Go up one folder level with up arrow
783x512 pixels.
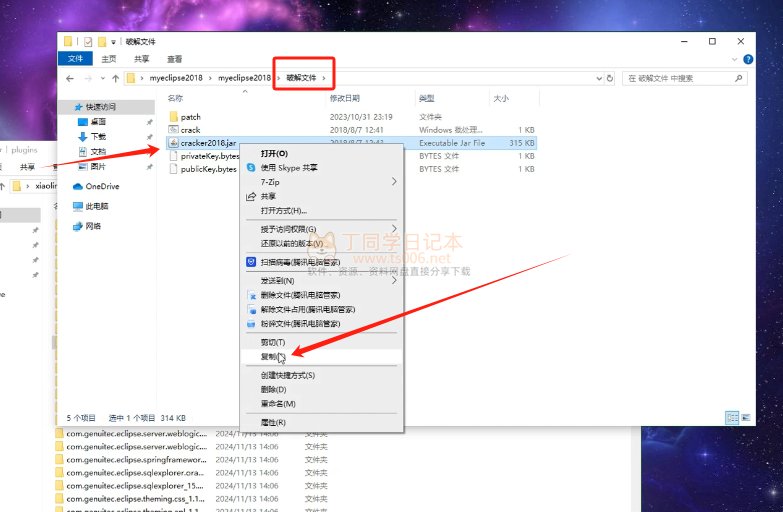[115, 78]
